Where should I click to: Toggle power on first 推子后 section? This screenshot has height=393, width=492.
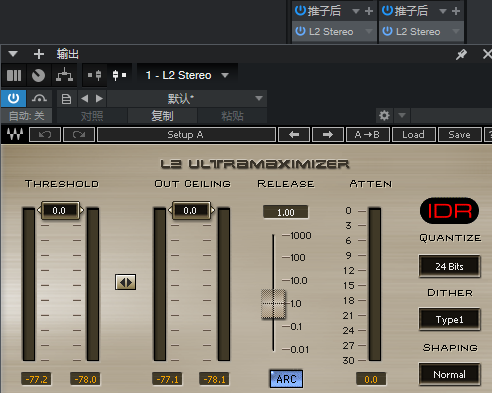300,11
